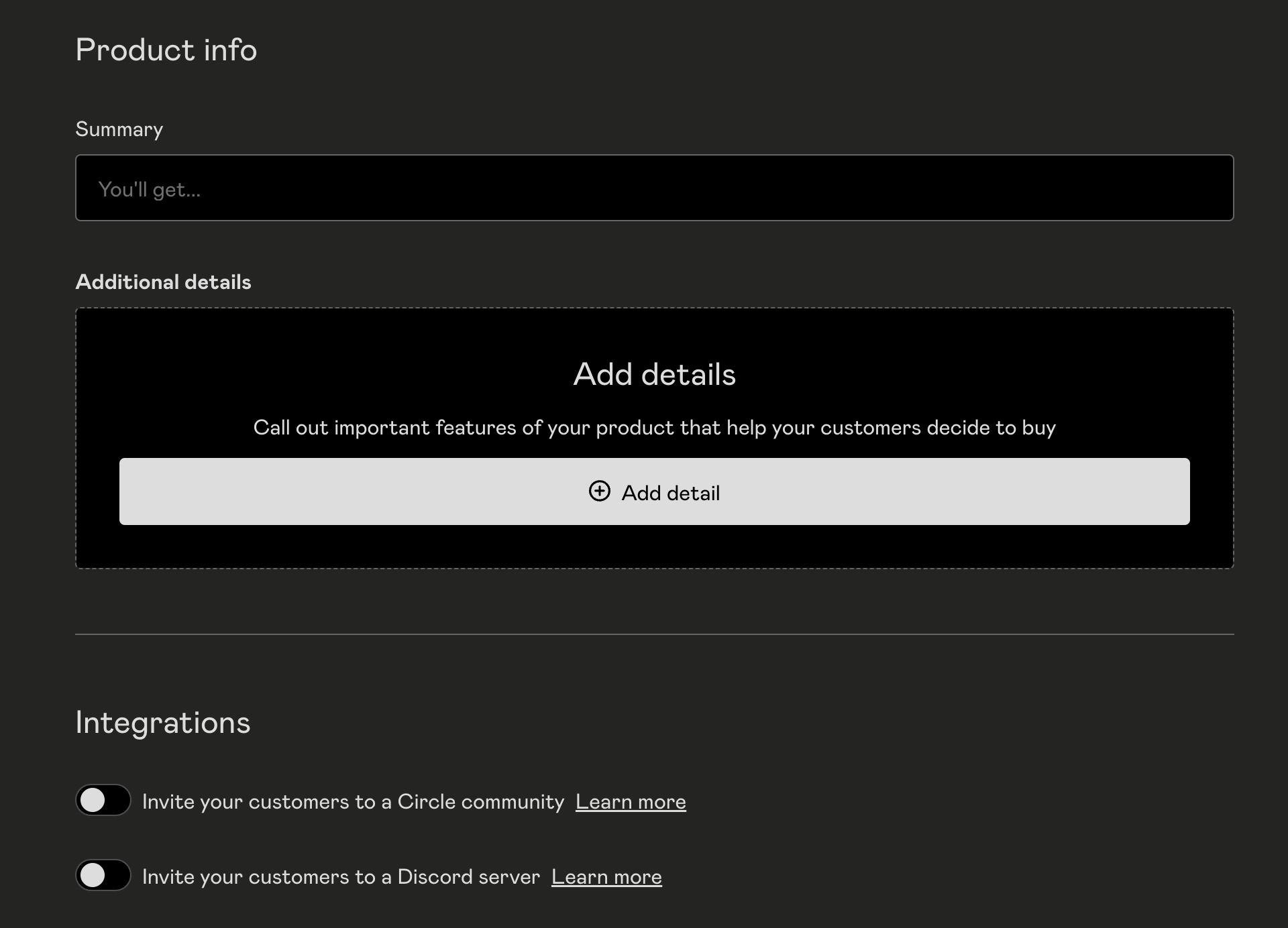1288x928 pixels.
Task: Click the Summary field label
Action: coord(119,129)
